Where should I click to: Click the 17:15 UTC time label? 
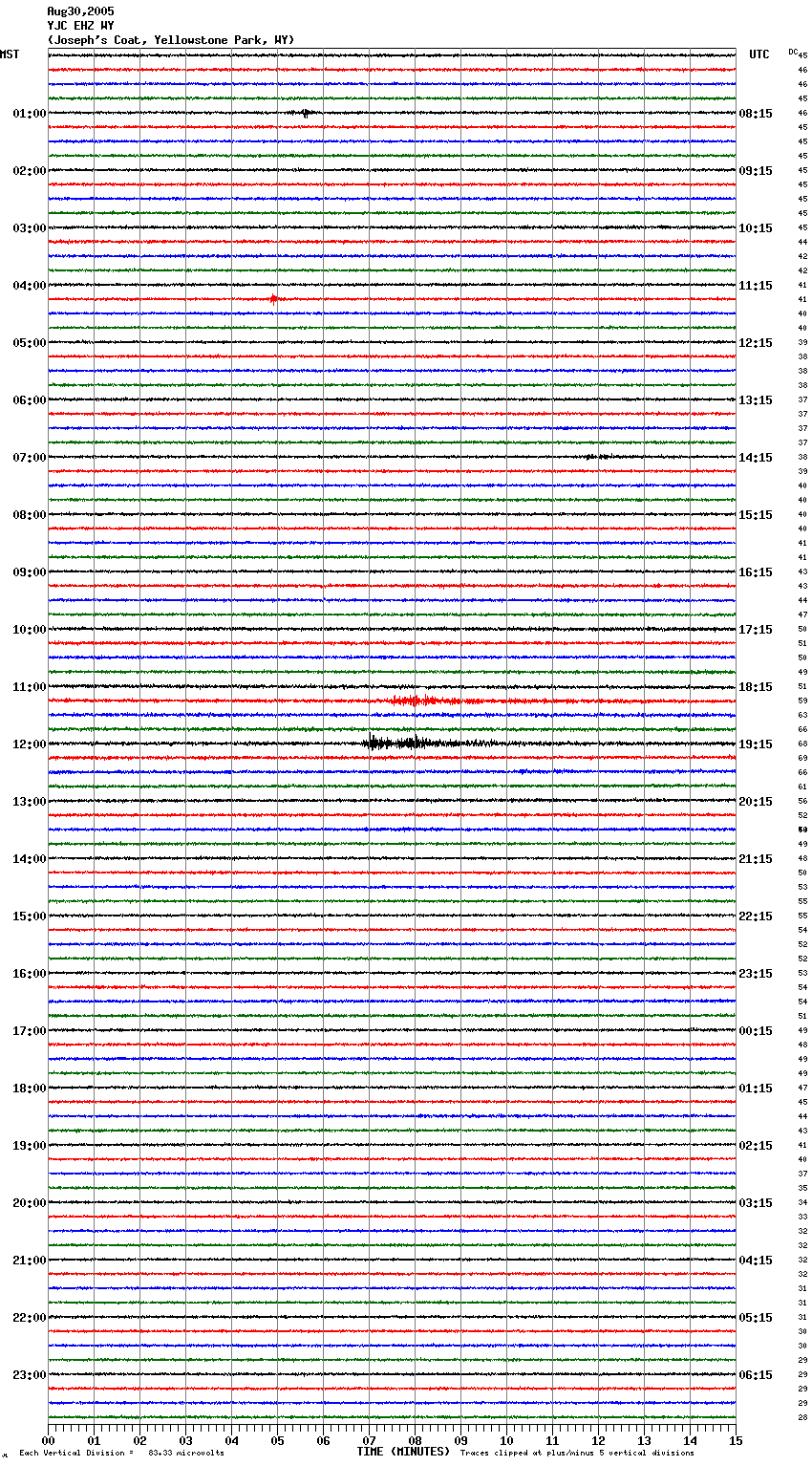[756, 630]
